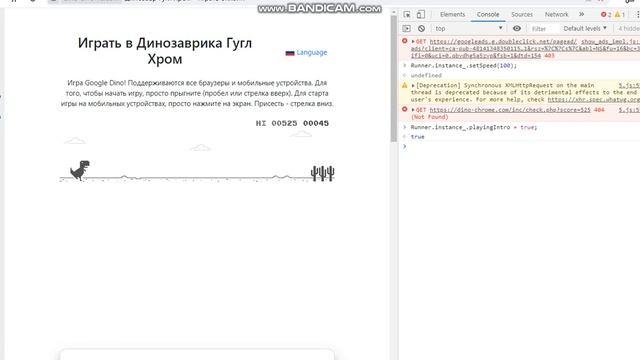This screenshot has height=360, width=640.
Task: Open the JavaScript context 'top' dropdown
Action: (469, 29)
